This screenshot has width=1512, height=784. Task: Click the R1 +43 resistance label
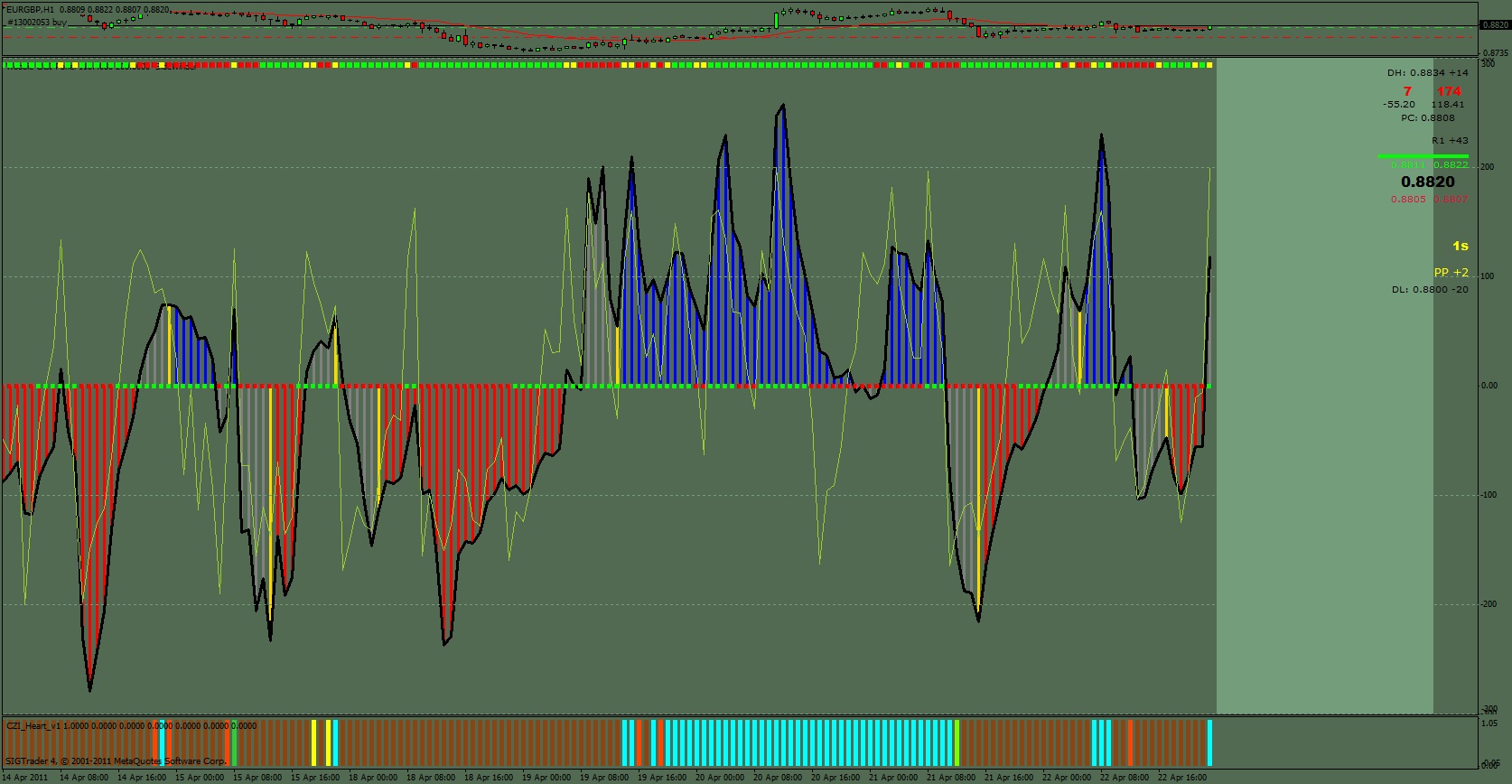[x=1451, y=141]
